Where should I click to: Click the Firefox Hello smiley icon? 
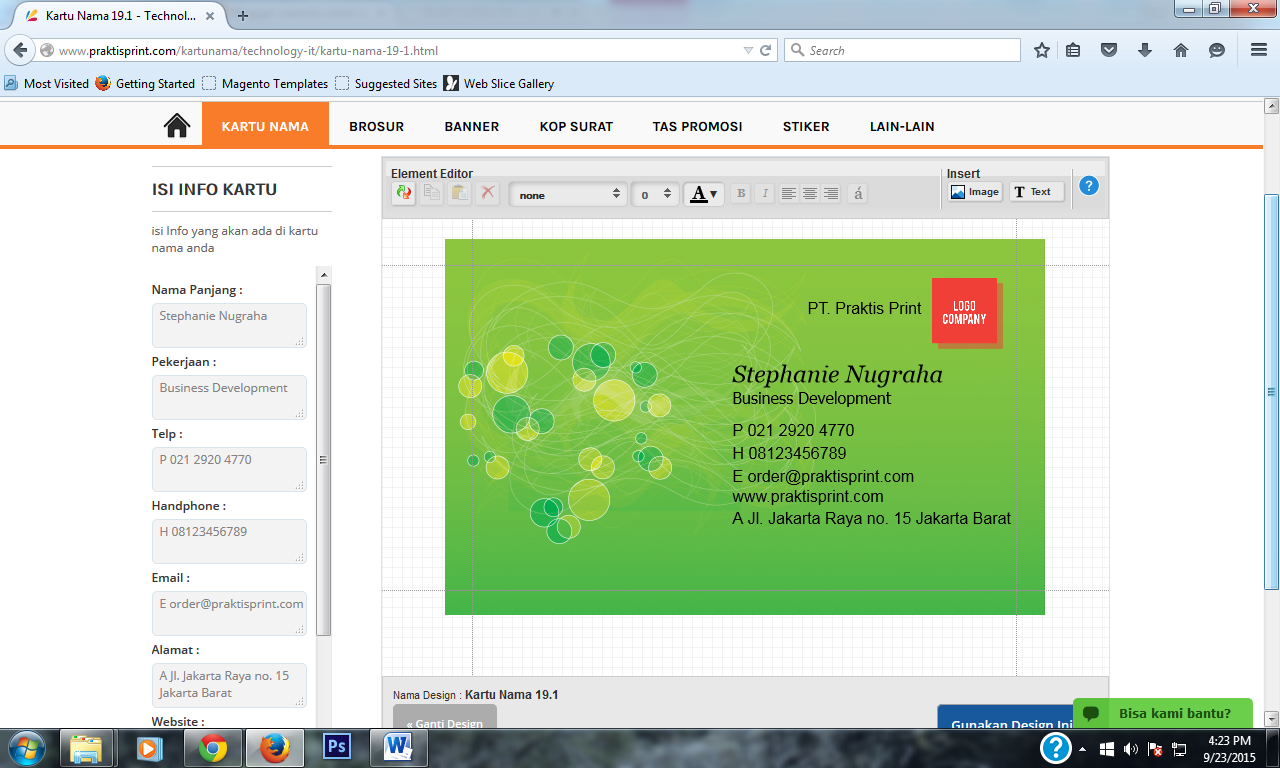1217,50
